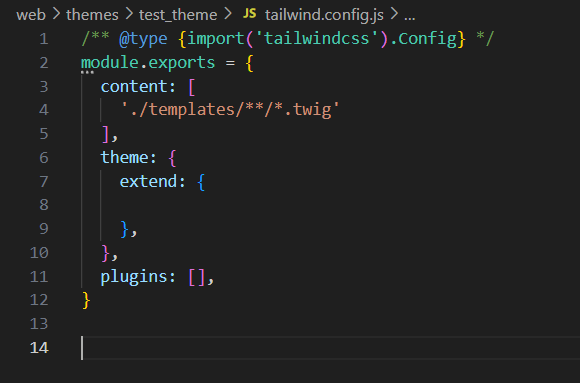Click the JS file icon in breadcrumb
This screenshot has width=580, height=383.
[x=249, y=14]
